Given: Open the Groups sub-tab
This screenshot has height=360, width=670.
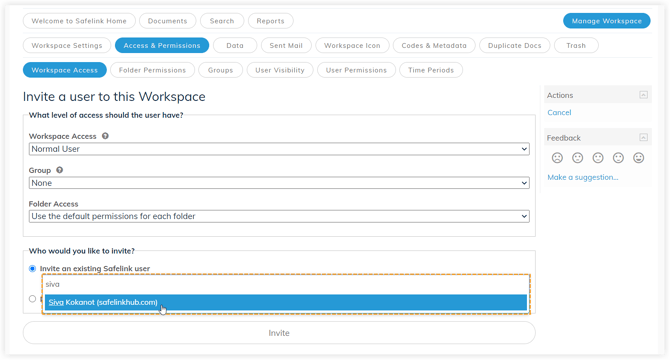Looking at the screenshot, I should coord(220,70).
